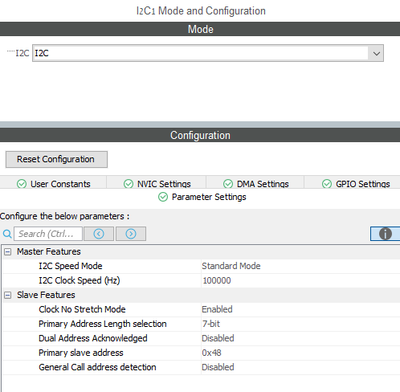Select the Clock No Stretch Mode Enabled value

(217, 309)
